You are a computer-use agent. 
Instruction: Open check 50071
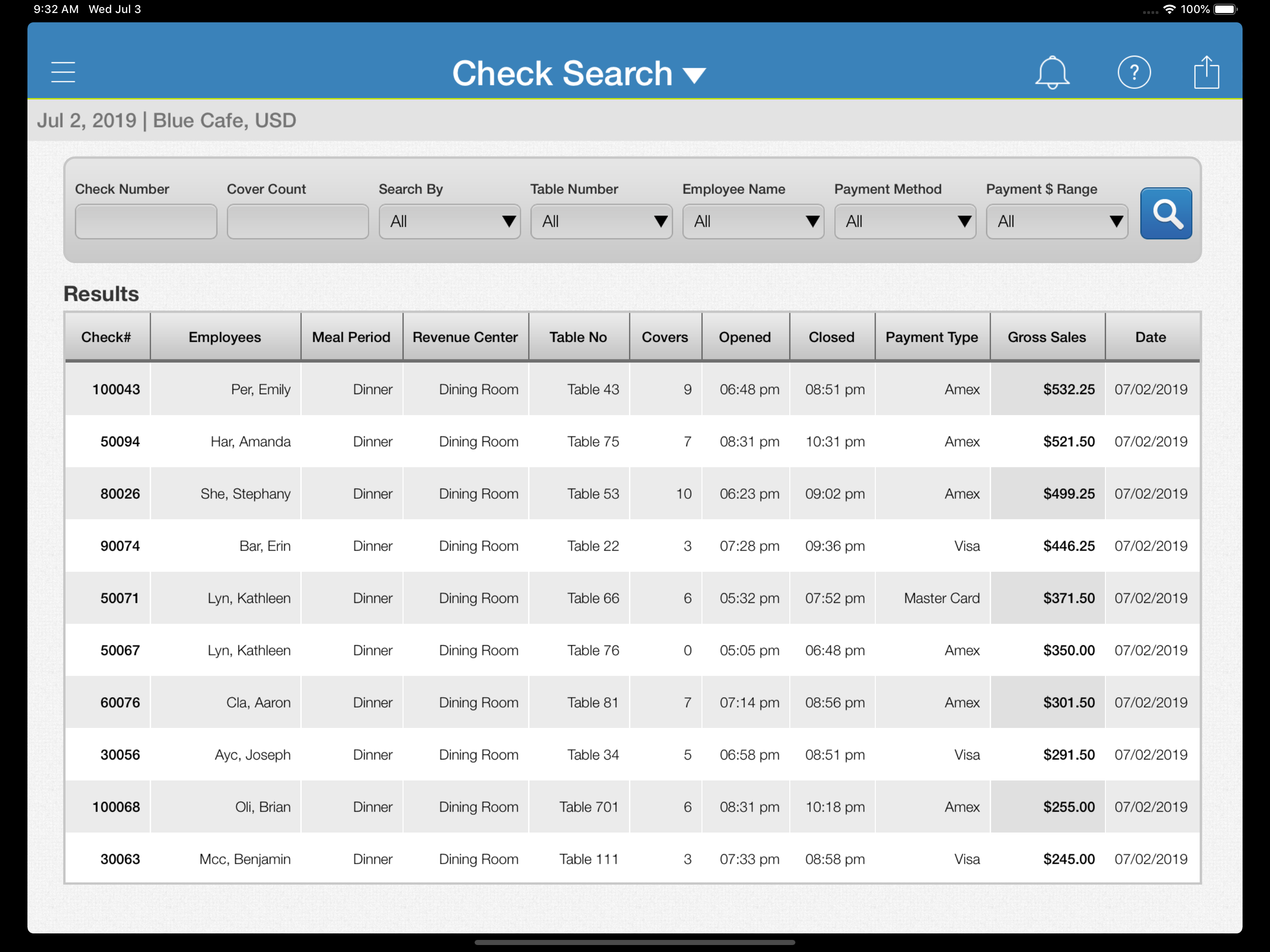pos(119,598)
